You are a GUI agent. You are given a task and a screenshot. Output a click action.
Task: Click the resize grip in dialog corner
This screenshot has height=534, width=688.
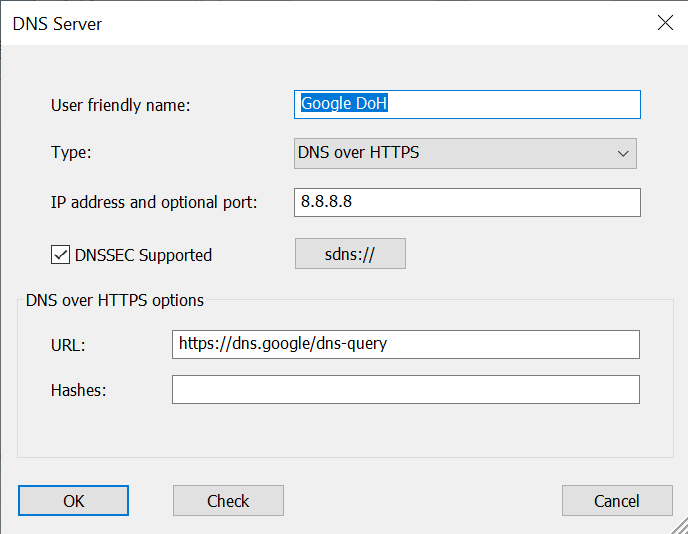pos(680,526)
